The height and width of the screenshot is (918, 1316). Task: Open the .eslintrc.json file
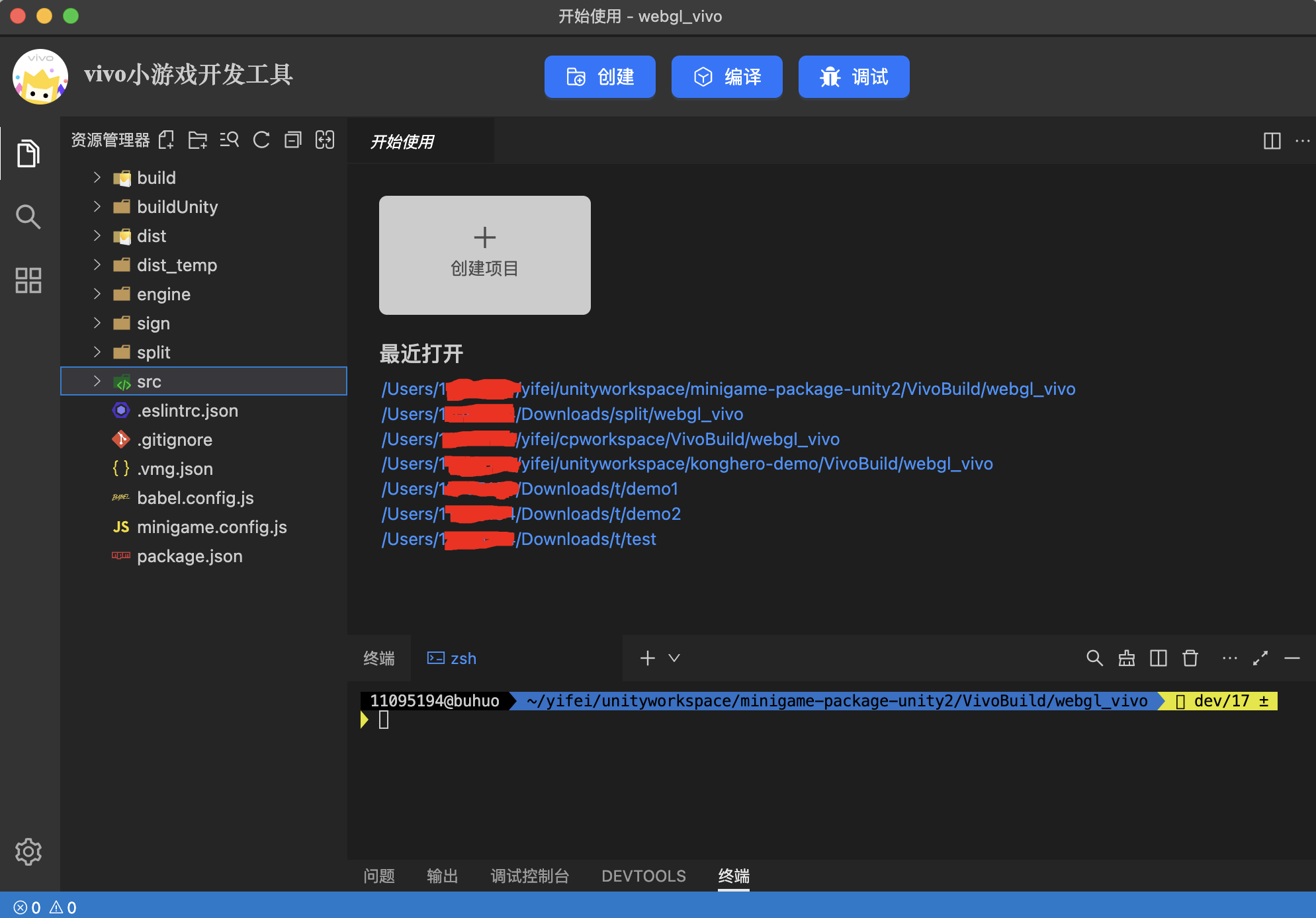click(x=204, y=410)
